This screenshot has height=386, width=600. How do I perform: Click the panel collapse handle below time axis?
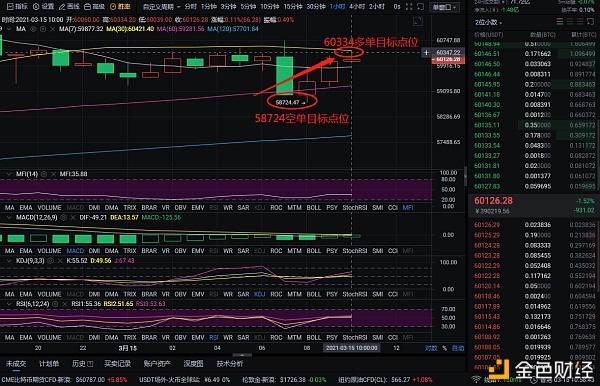click(242, 355)
